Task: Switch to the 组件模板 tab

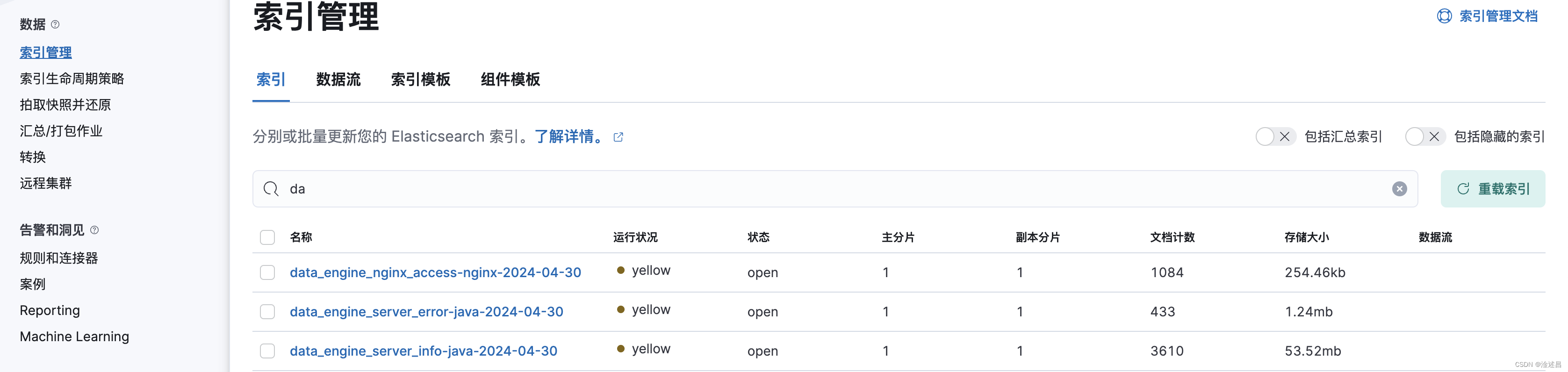Action: pos(510,80)
